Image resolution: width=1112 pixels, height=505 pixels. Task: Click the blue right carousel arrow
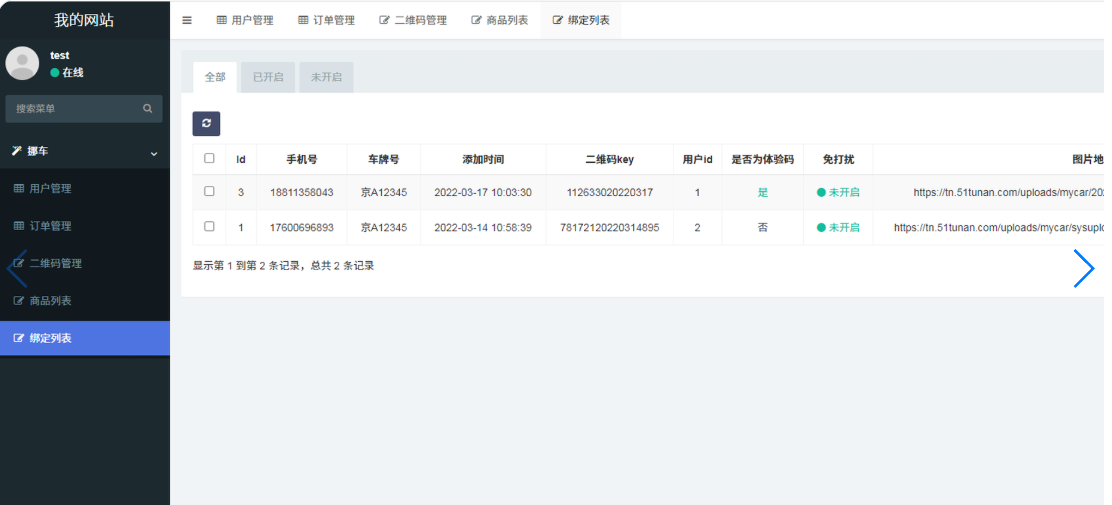click(x=1083, y=268)
